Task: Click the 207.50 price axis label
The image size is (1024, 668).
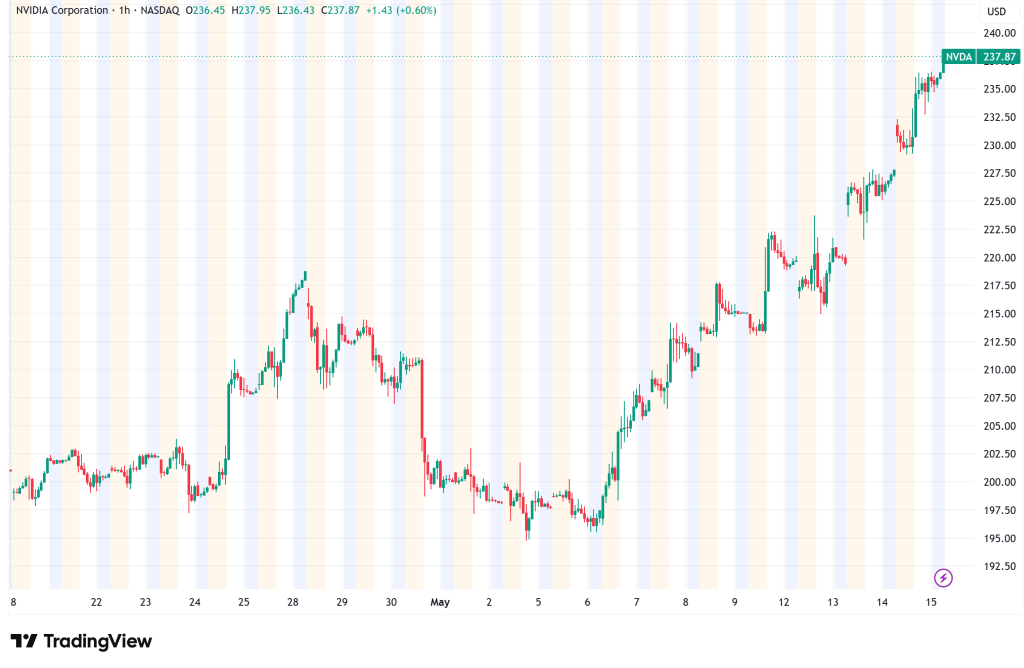Action: (x=999, y=398)
